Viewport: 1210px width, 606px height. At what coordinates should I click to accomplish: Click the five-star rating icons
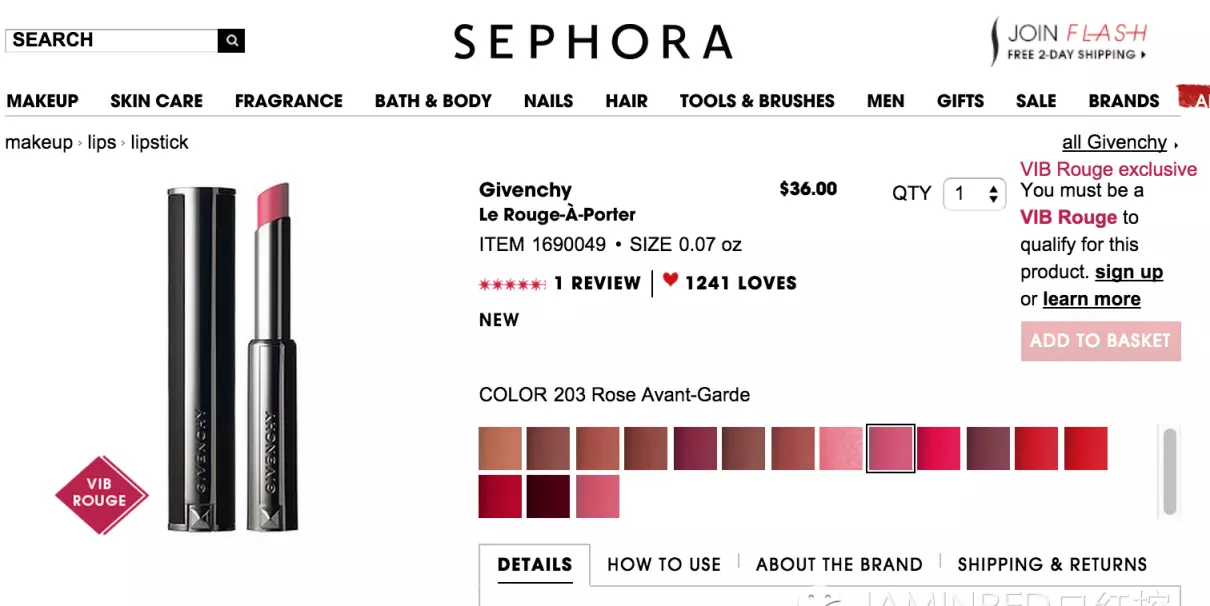(512, 284)
